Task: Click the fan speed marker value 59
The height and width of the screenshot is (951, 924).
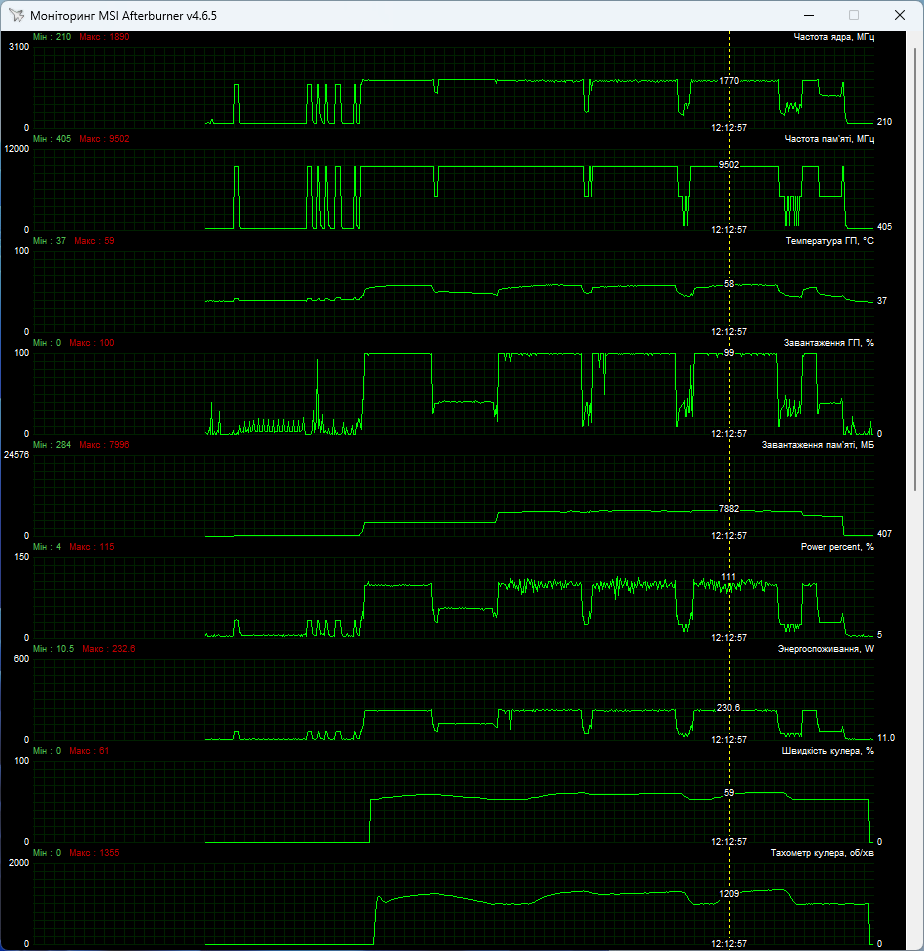Action: [x=729, y=793]
